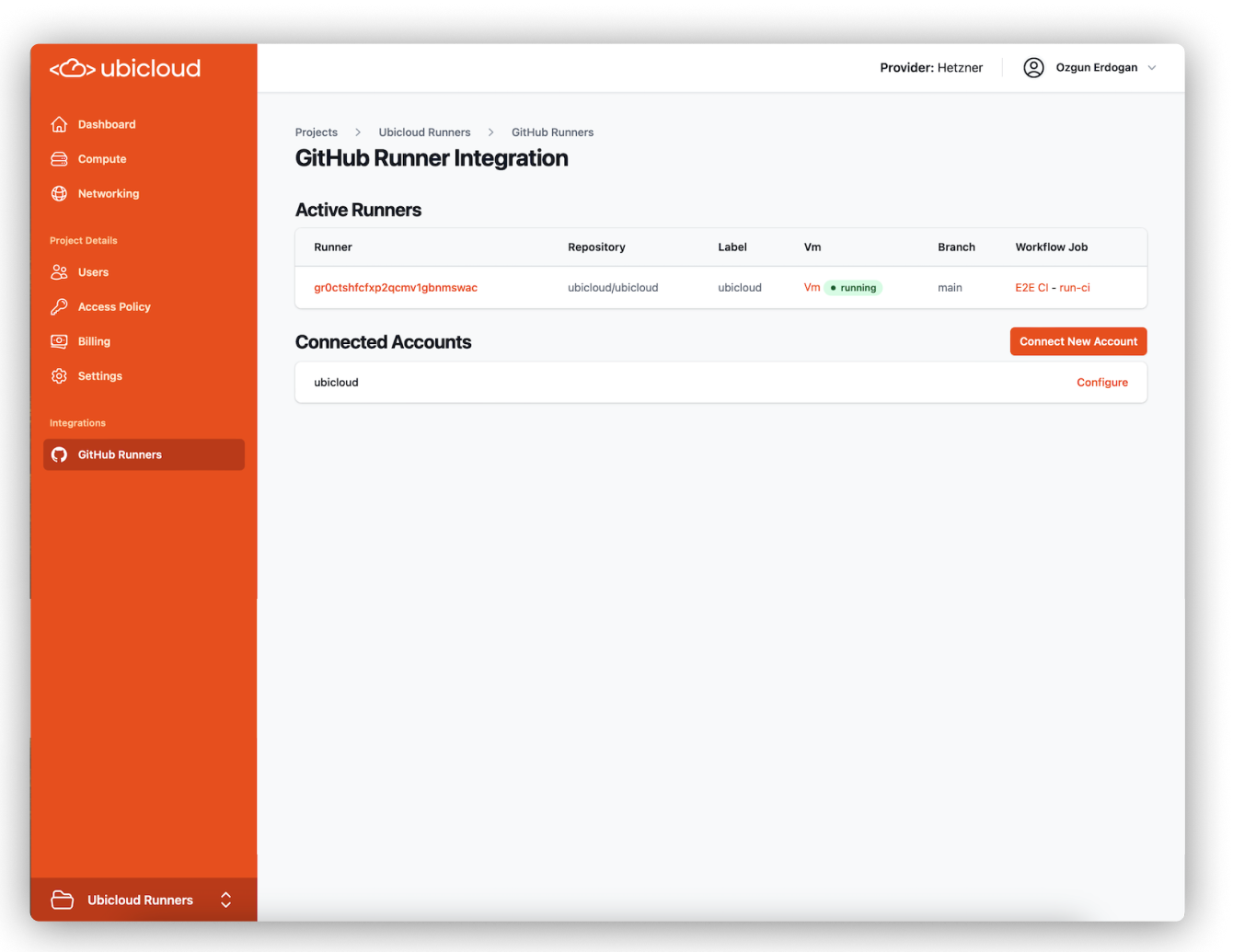Select the GitHub Runners octocat icon
The height and width of the screenshot is (952, 1233).
(x=58, y=454)
